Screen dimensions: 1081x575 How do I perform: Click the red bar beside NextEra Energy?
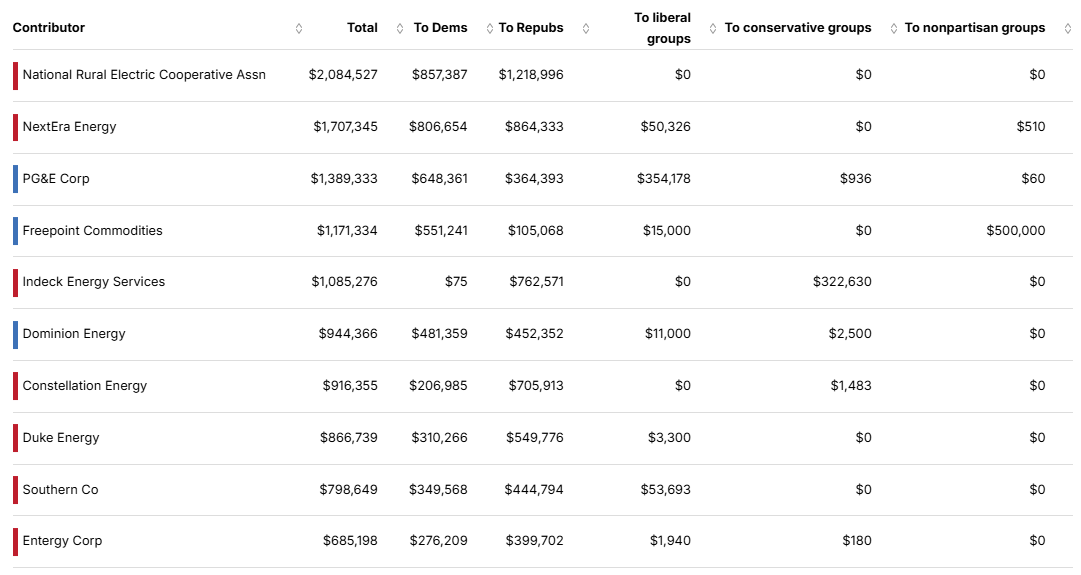coord(15,127)
